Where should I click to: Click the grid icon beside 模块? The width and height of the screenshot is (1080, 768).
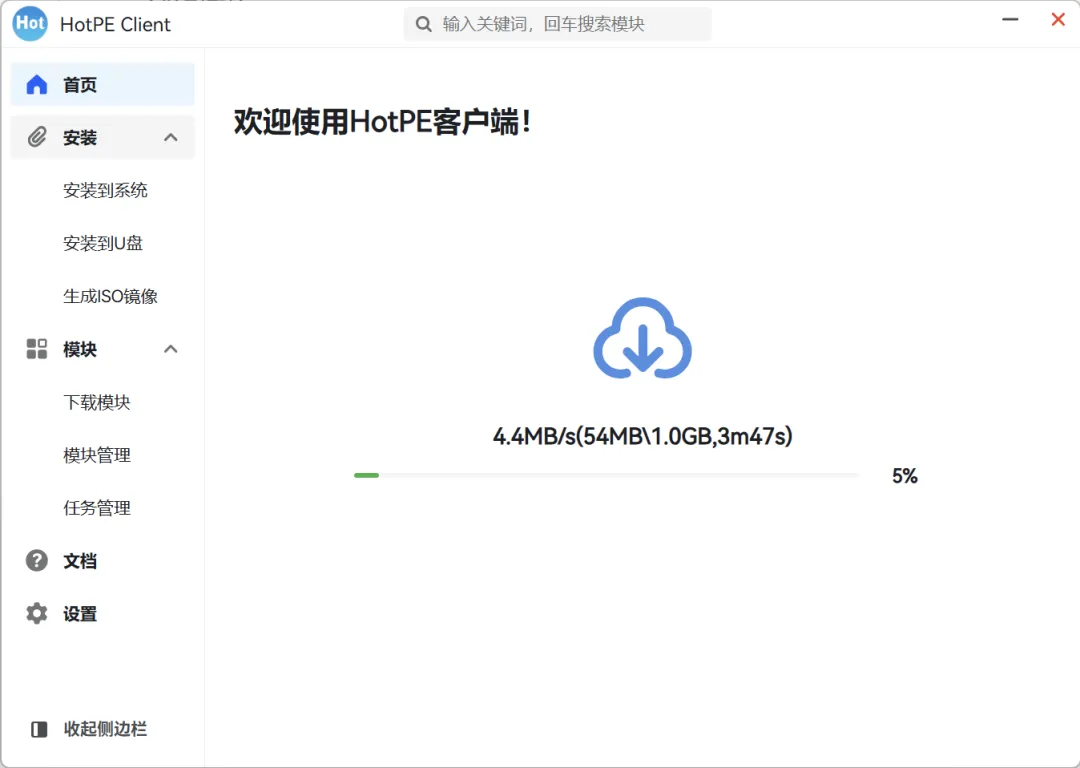tap(37, 349)
